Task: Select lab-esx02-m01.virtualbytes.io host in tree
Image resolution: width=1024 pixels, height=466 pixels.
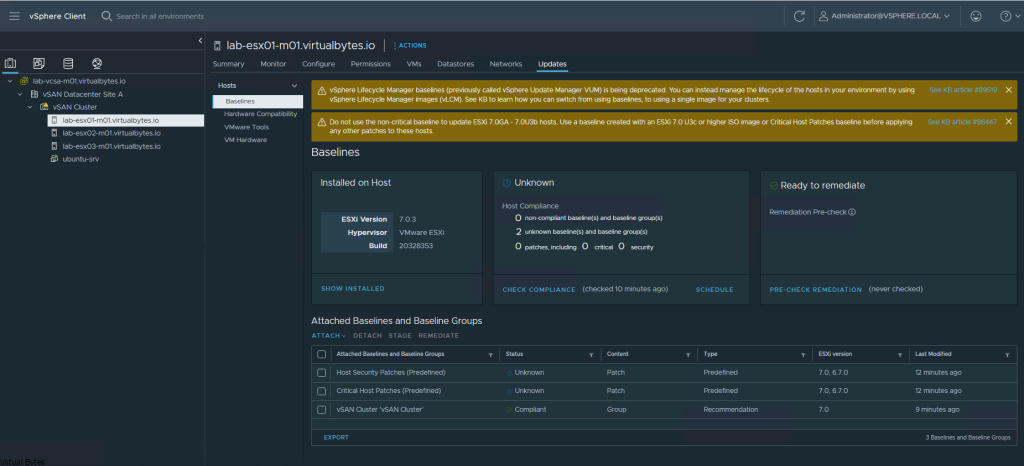Action: click(111, 133)
